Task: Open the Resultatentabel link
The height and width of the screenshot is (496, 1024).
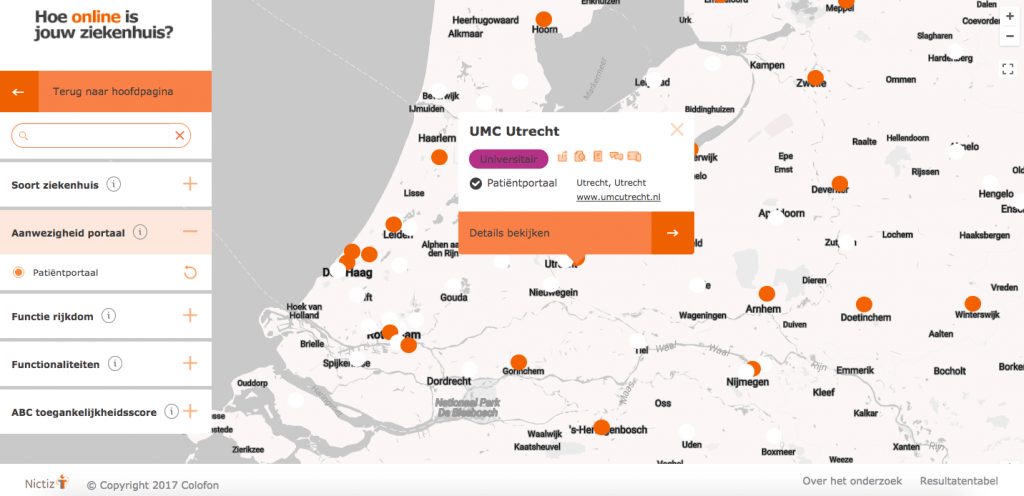Action: [959, 481]
